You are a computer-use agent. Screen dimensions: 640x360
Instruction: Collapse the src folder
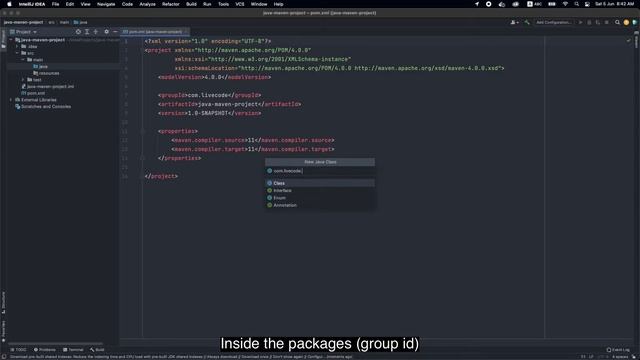pos(17,53)
